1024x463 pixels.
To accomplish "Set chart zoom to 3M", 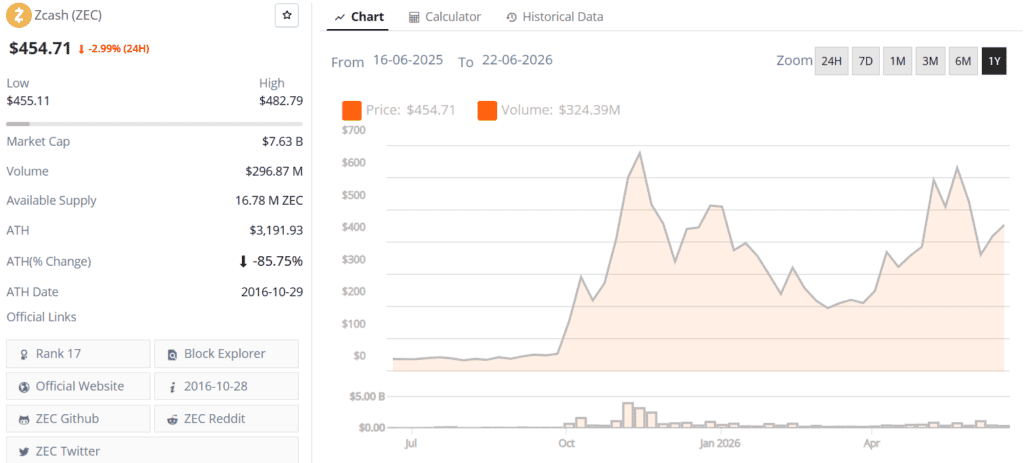I will click(x=930, y=61).
